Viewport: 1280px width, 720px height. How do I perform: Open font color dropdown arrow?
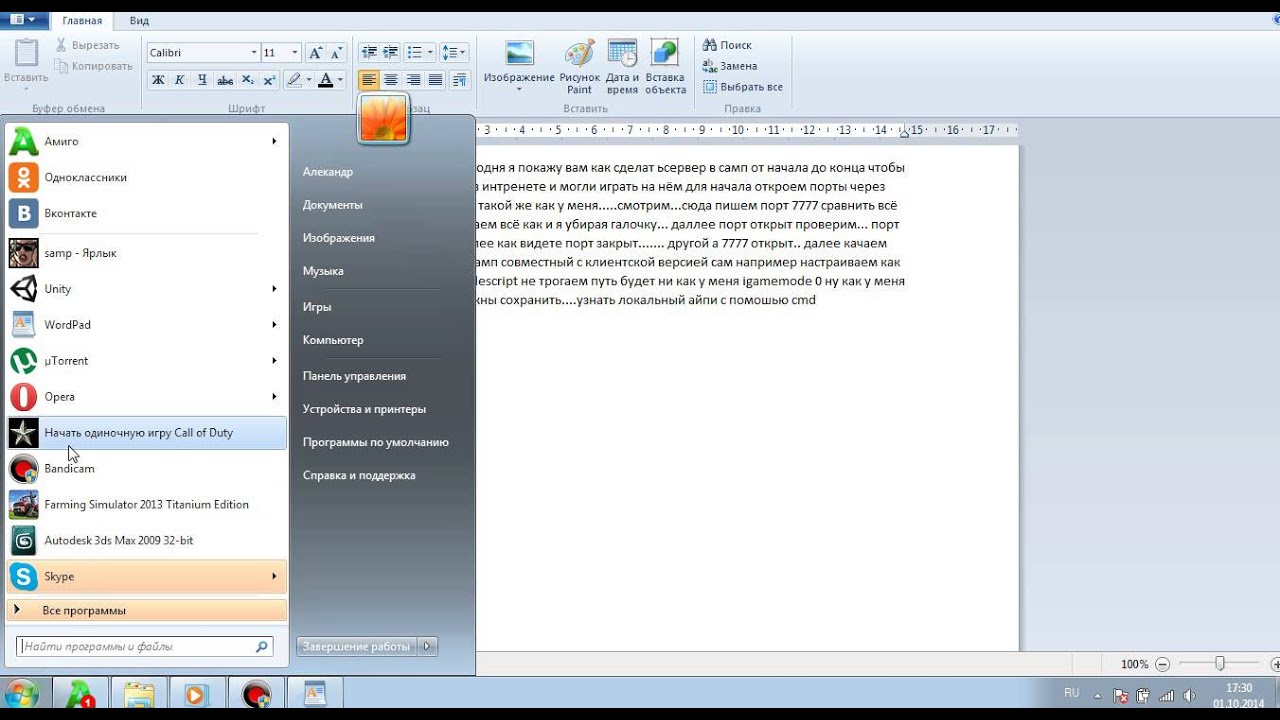click(340, 80)
